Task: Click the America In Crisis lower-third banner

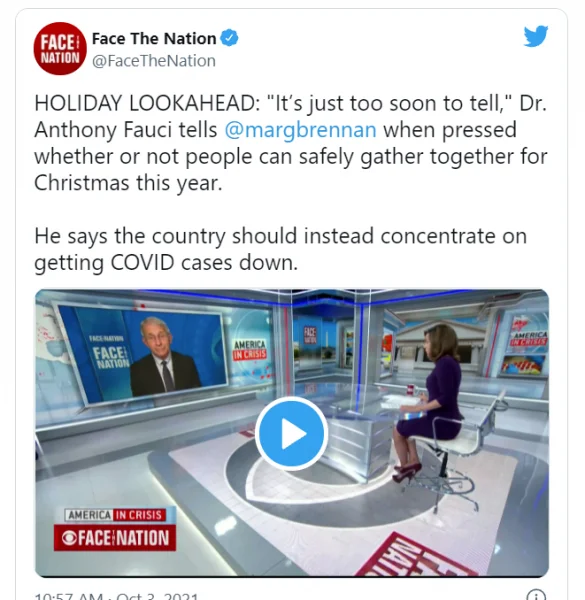Action: coord(115,515)
